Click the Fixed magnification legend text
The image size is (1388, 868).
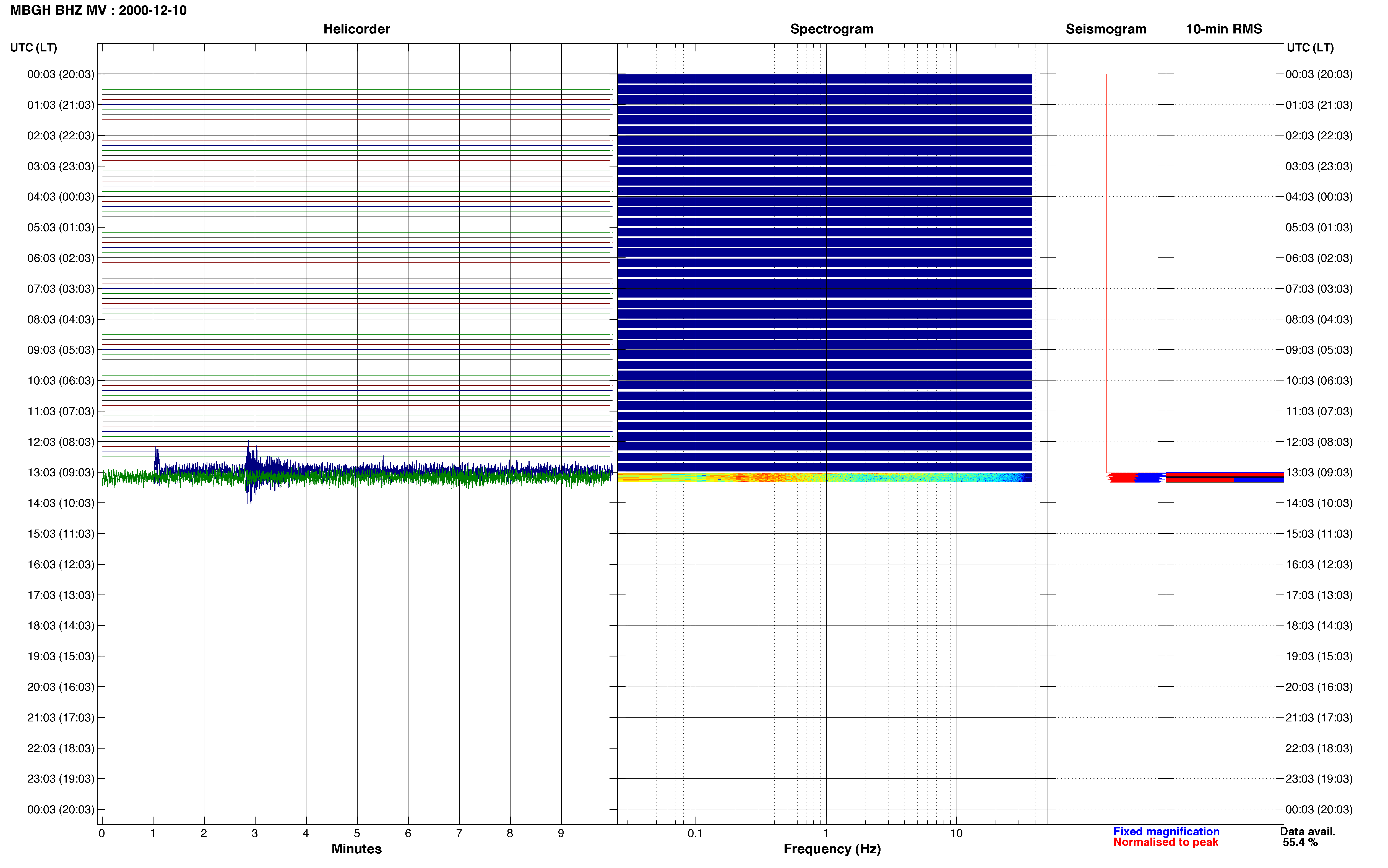(1166, 831)
